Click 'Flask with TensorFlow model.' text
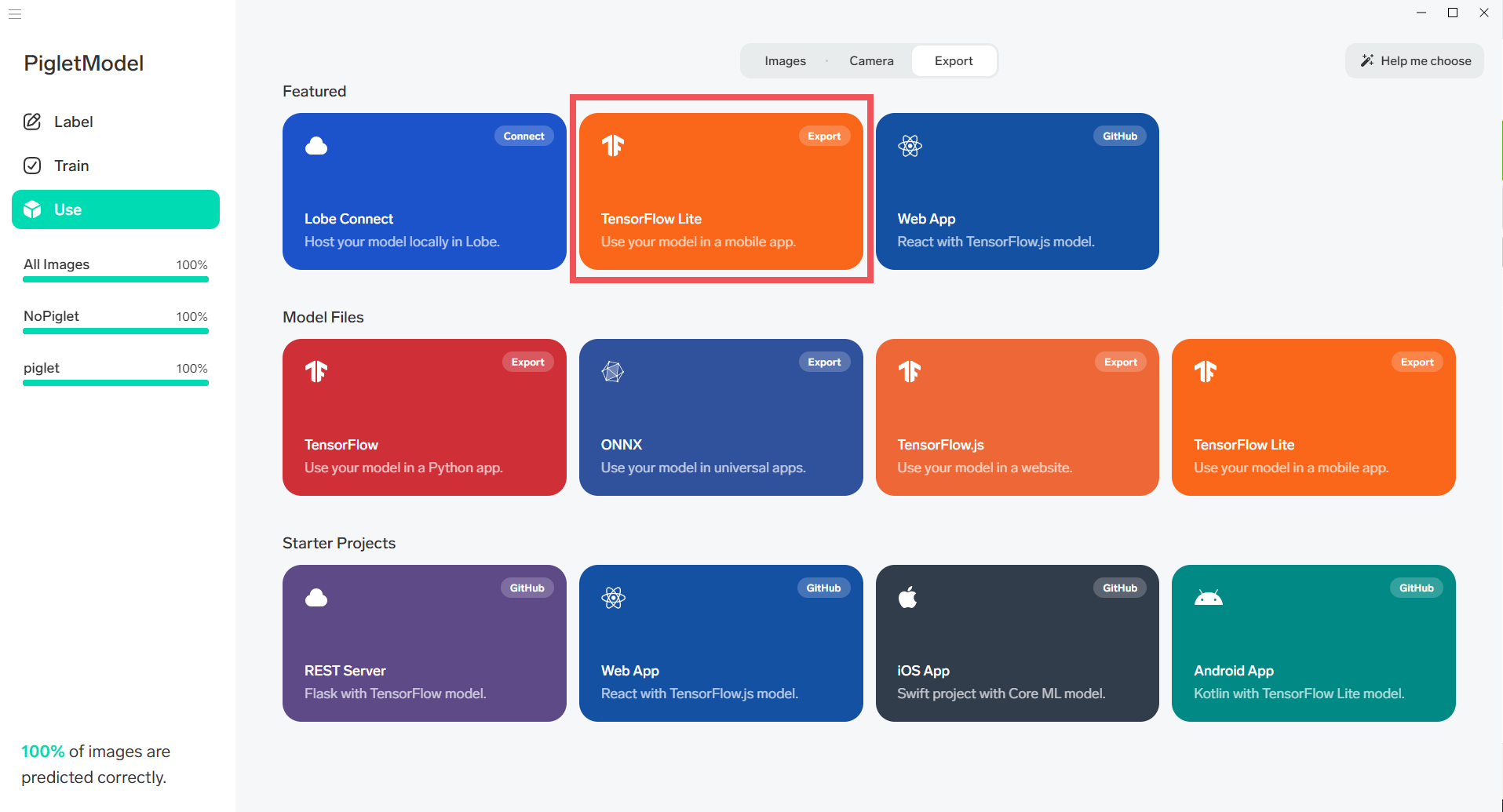 [x=395, y=694]
